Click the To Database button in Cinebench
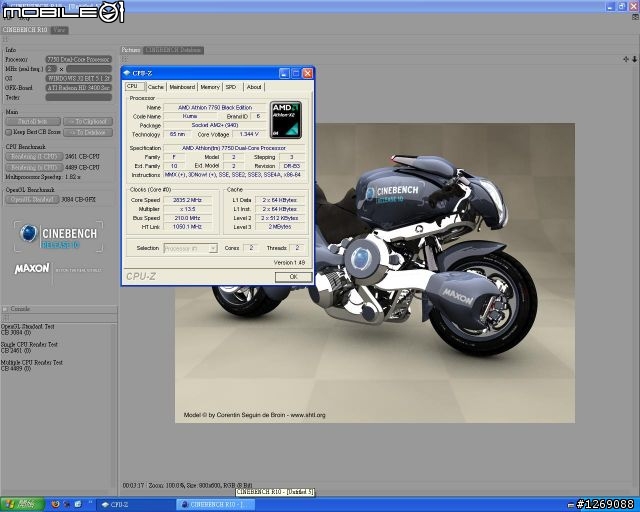640x512 pixels. coord(88,132)
